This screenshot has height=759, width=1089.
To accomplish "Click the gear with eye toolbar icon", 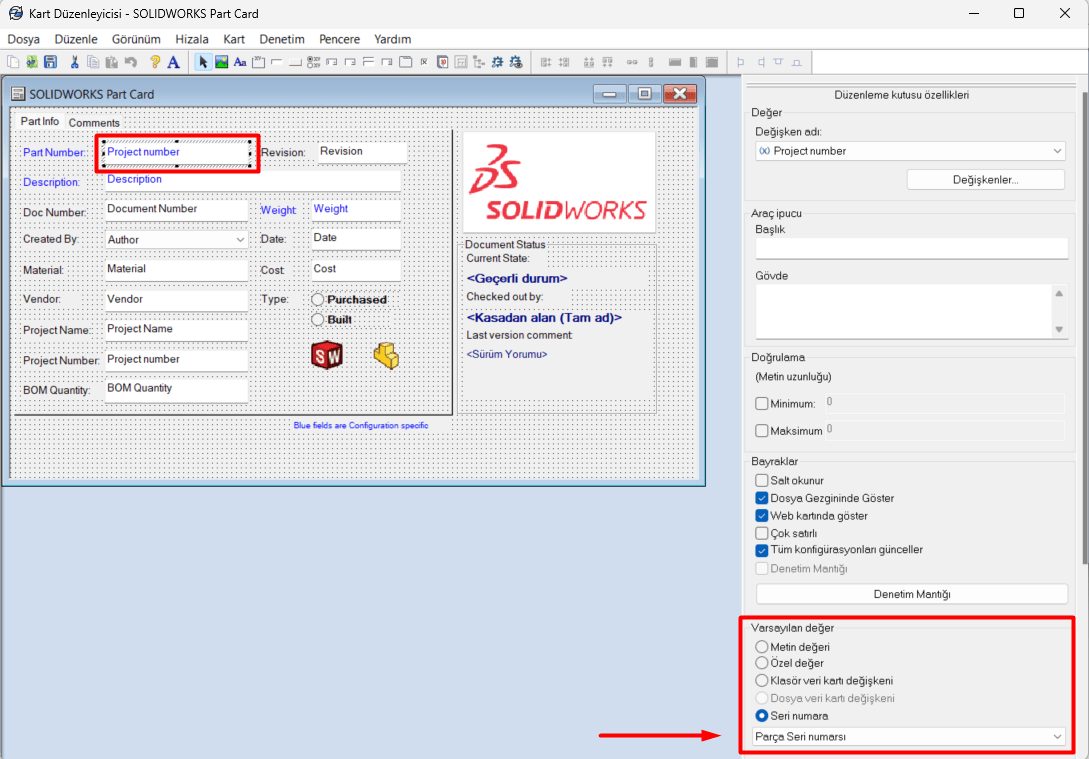I will click(516, 62).
